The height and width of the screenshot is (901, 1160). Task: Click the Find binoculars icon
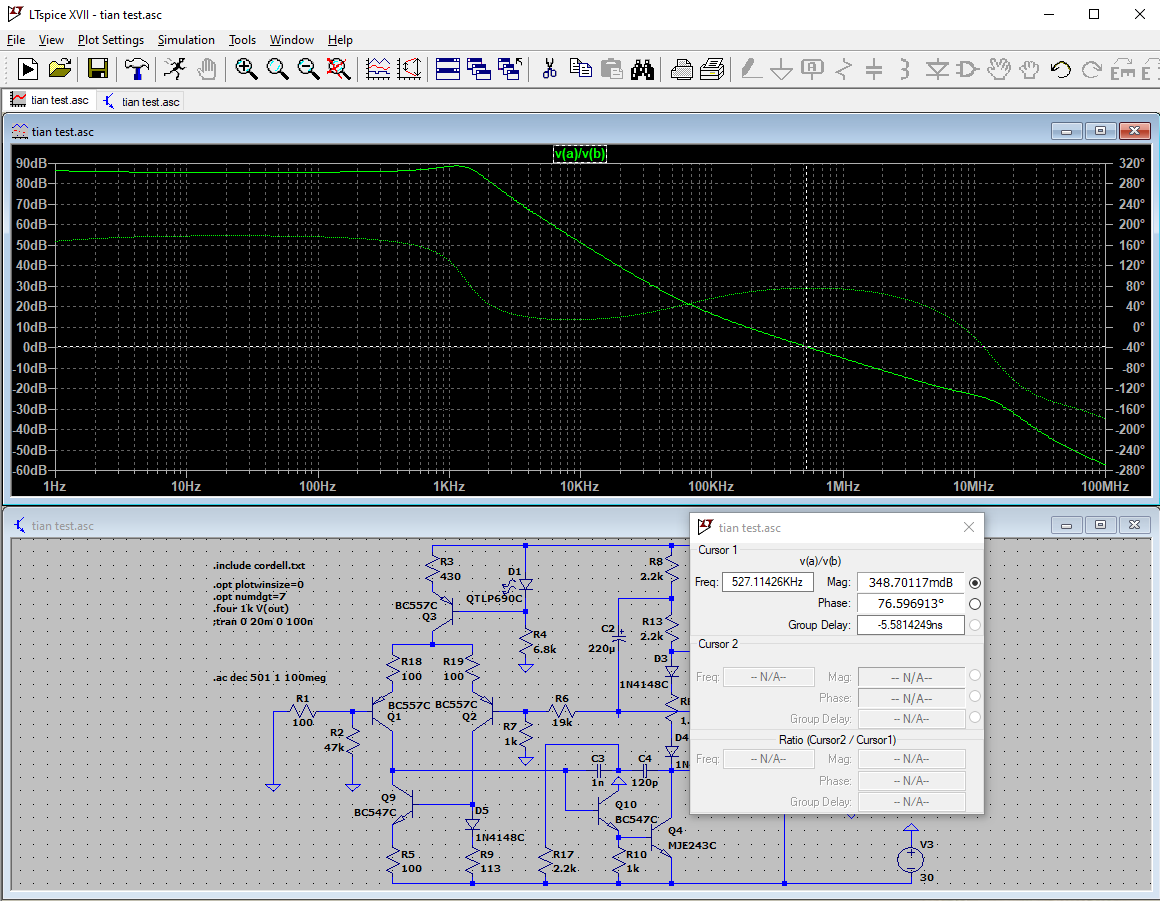[641, 69]
